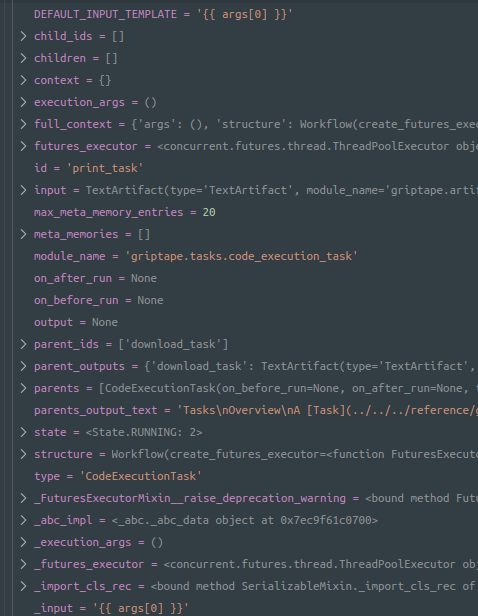Expand parent_ids list
This screenshot has width=478, height=616.
[23, 344]
